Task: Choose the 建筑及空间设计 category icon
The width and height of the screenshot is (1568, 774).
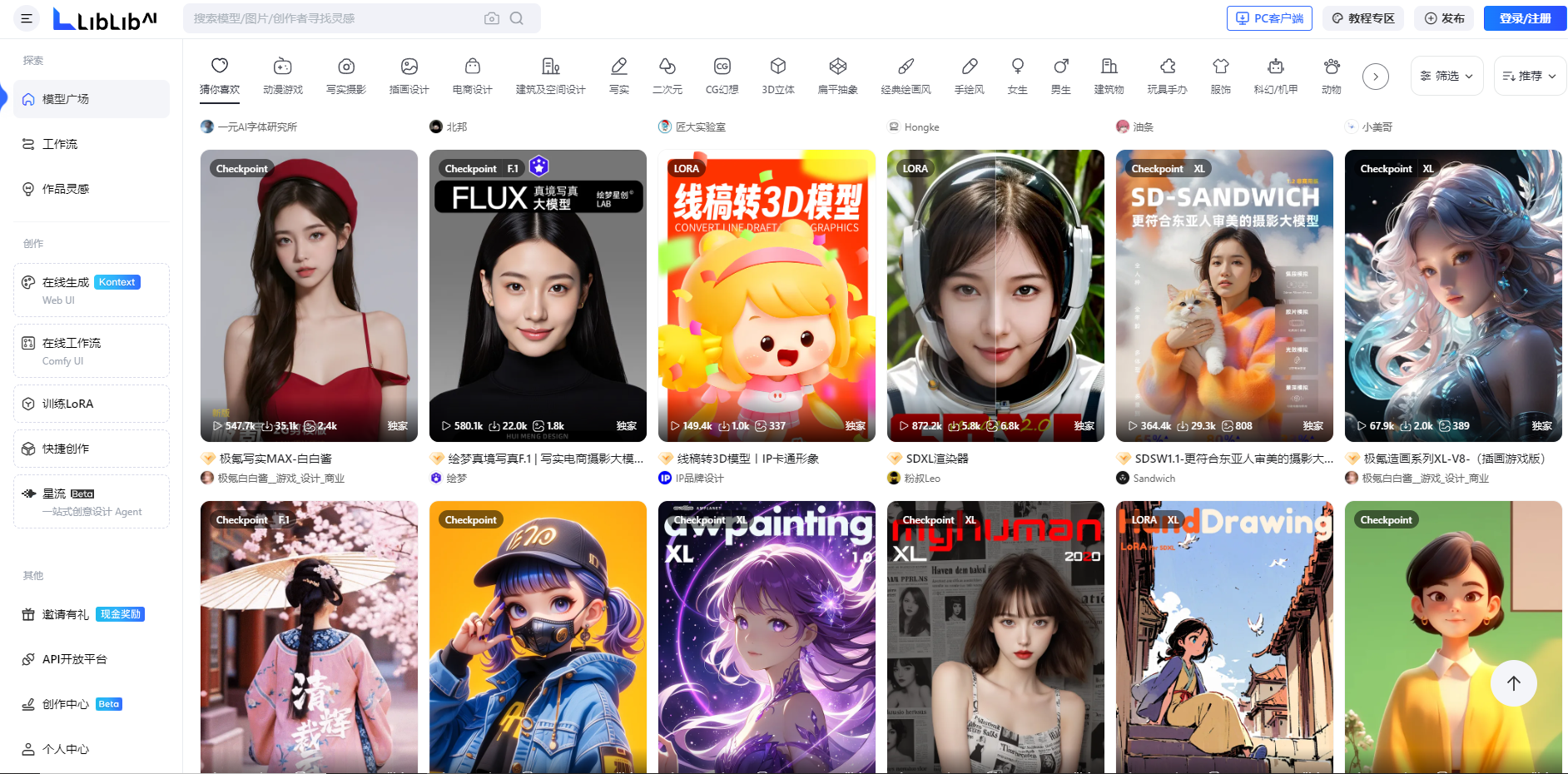Action: pos(550,67)
